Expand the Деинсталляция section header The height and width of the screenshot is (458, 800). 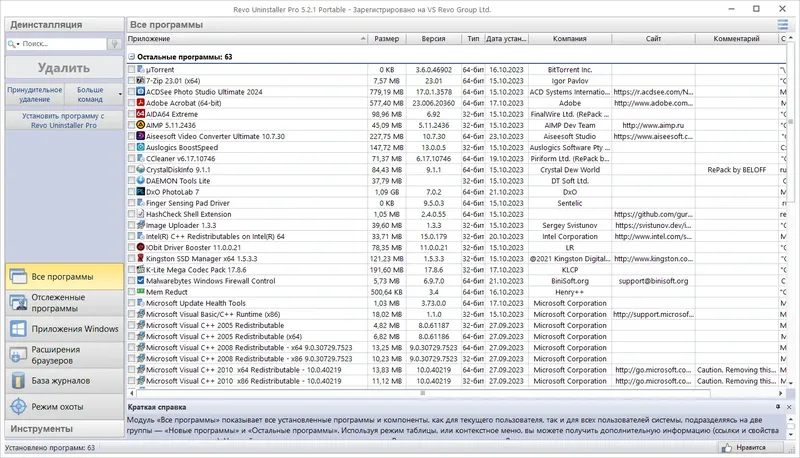[64, 24]
